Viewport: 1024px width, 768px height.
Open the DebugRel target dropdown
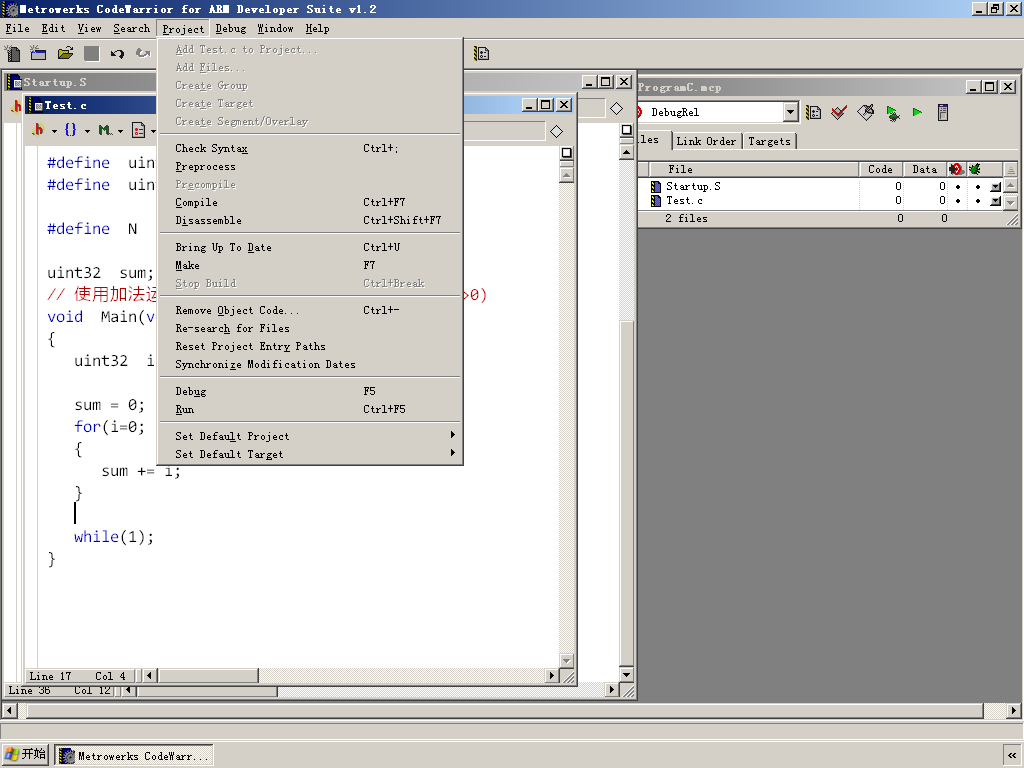(790, 112)
